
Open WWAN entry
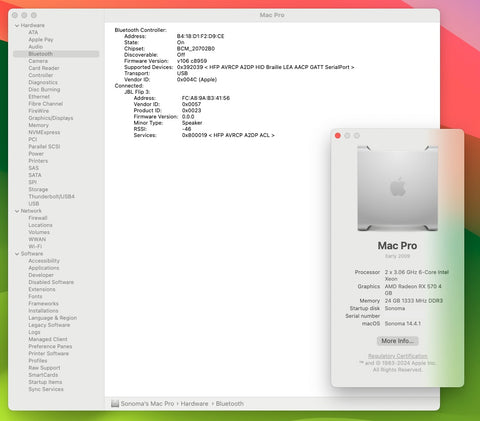[37, 240]
